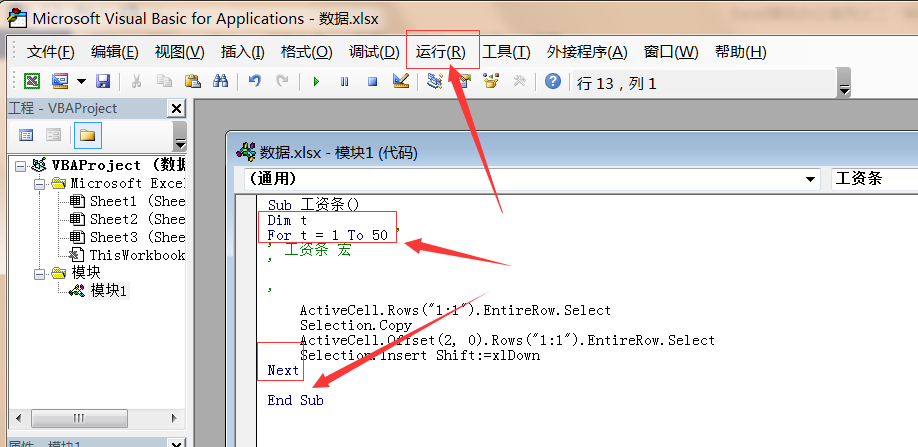The image size is (918, 447).
Task: Select 模块1 in project tree
Action: tap(109, 291)
